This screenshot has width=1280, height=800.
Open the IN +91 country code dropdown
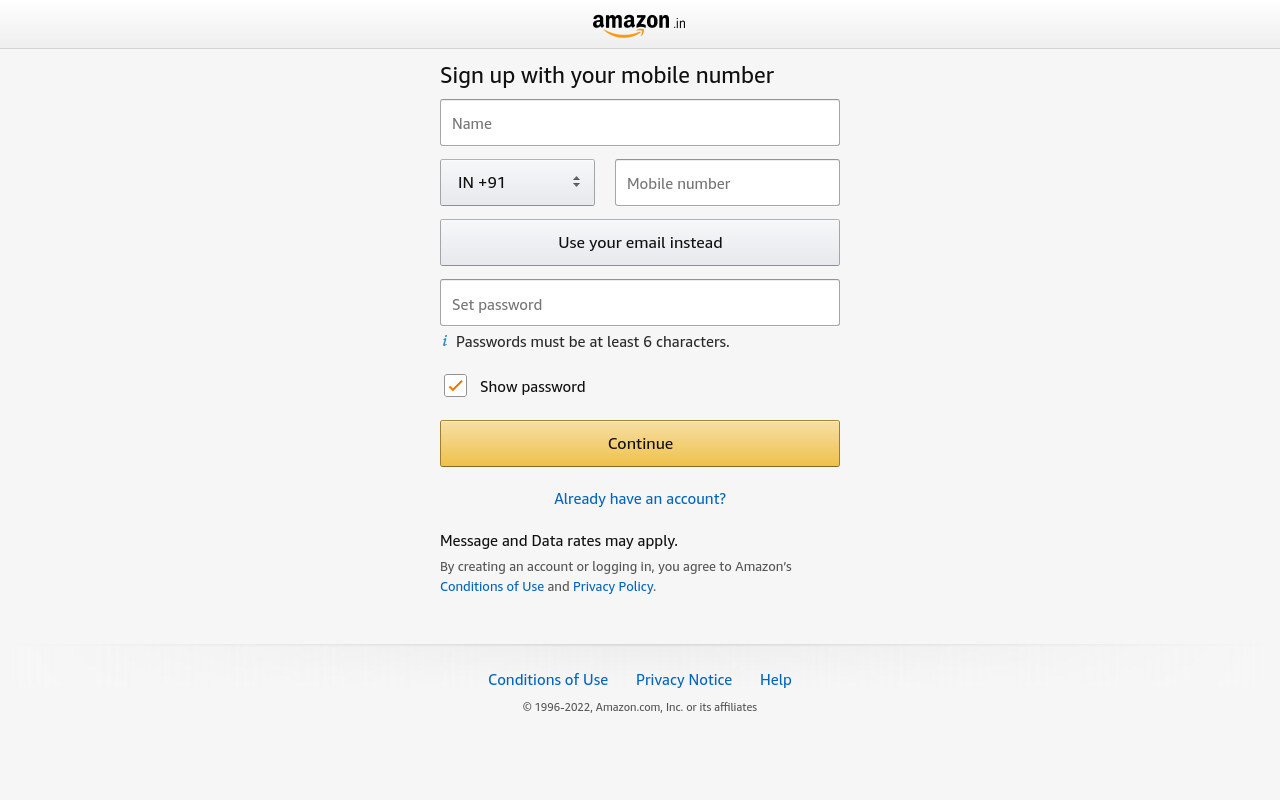(x=517, y=182)
